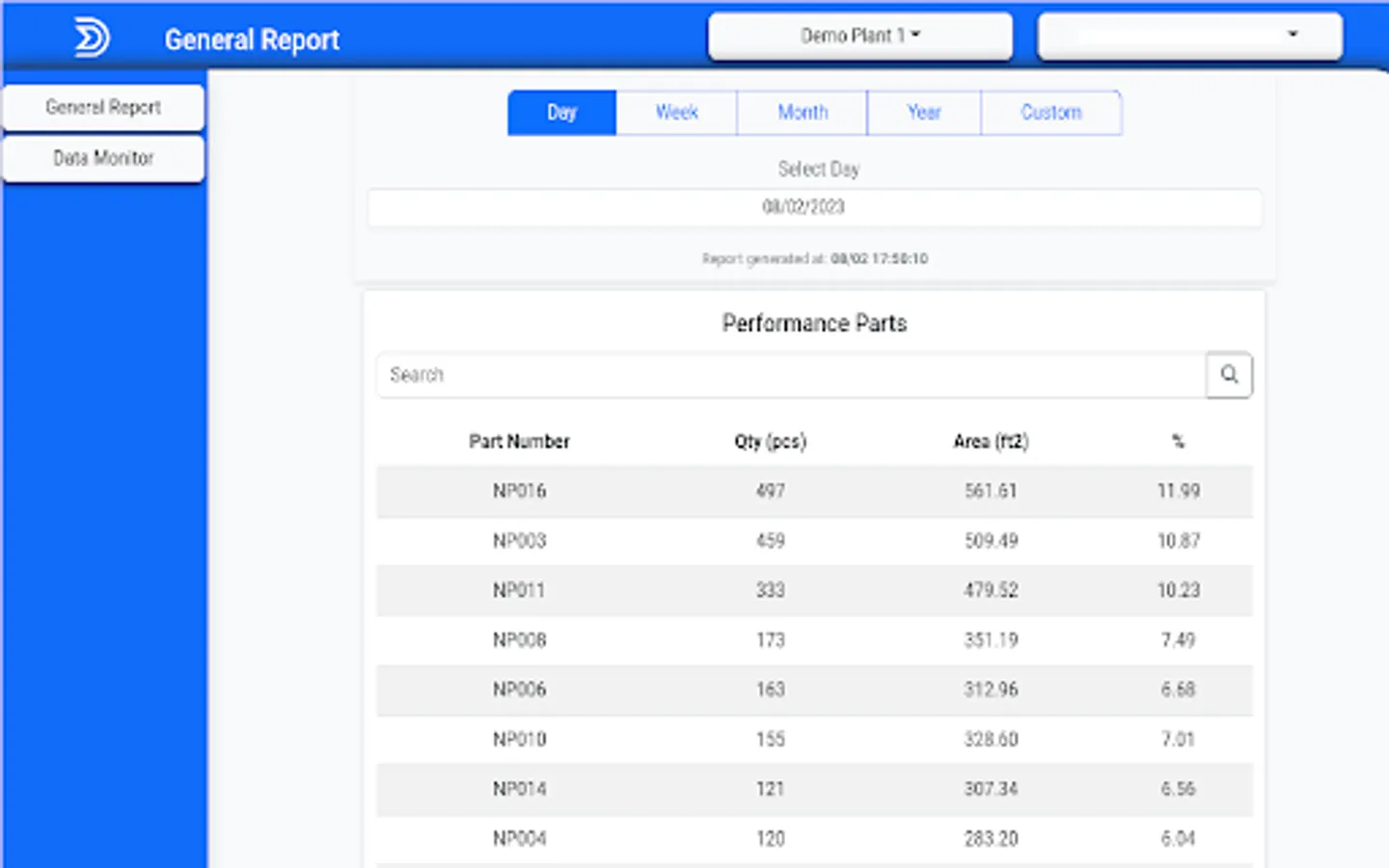Select part number NP011
This screenshot has width=1389, height=868.
519,590
